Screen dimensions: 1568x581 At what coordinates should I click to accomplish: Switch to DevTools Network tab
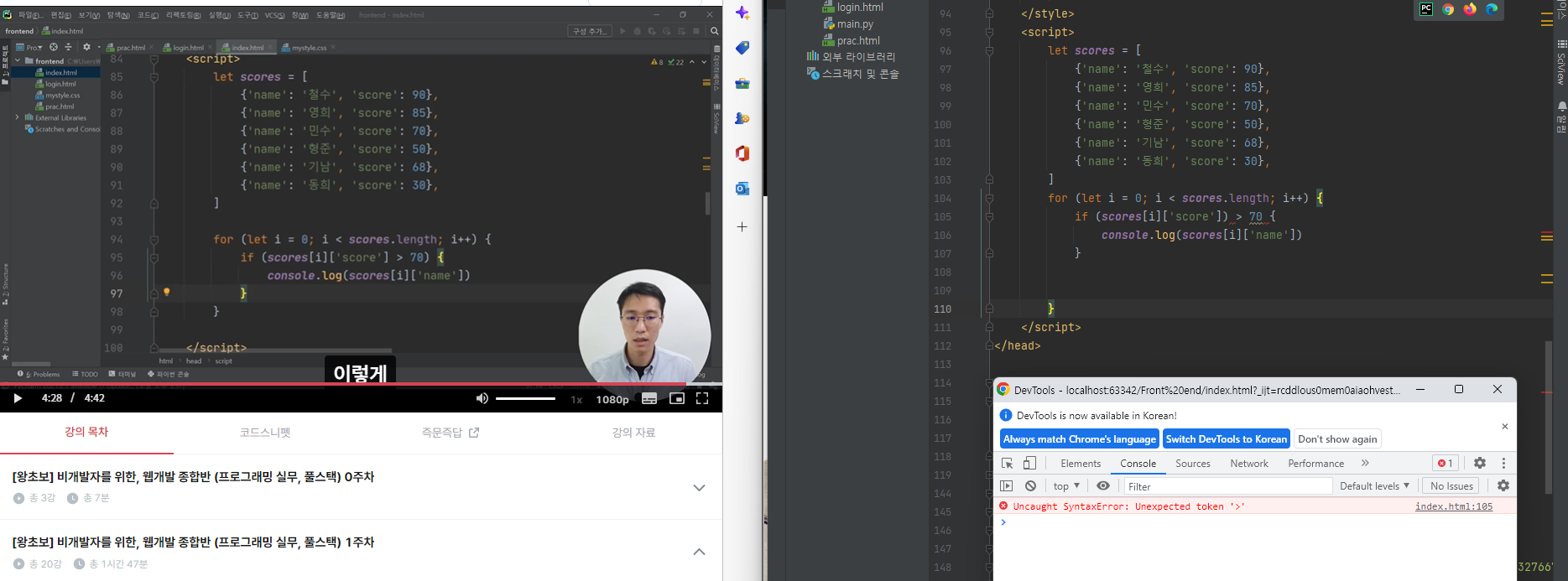click(1249, 464)
